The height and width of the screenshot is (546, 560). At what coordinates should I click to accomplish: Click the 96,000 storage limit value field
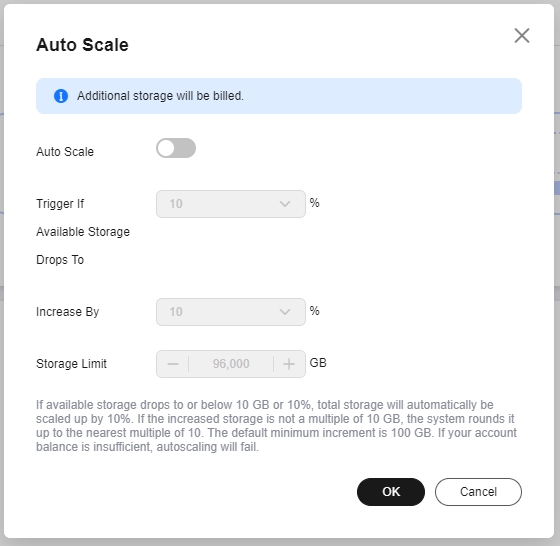pos(231,364)
